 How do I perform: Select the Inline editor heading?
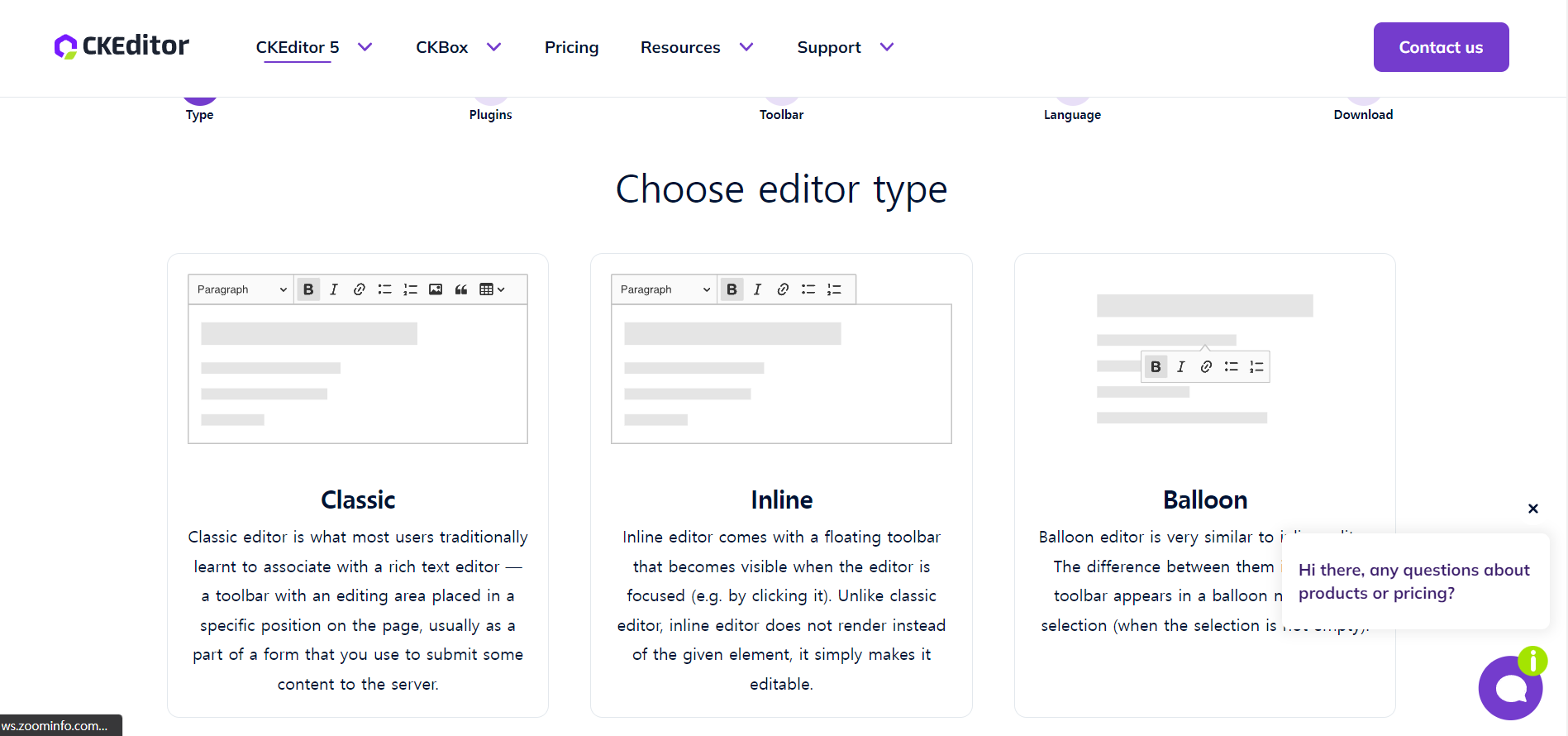click(782, 499)
